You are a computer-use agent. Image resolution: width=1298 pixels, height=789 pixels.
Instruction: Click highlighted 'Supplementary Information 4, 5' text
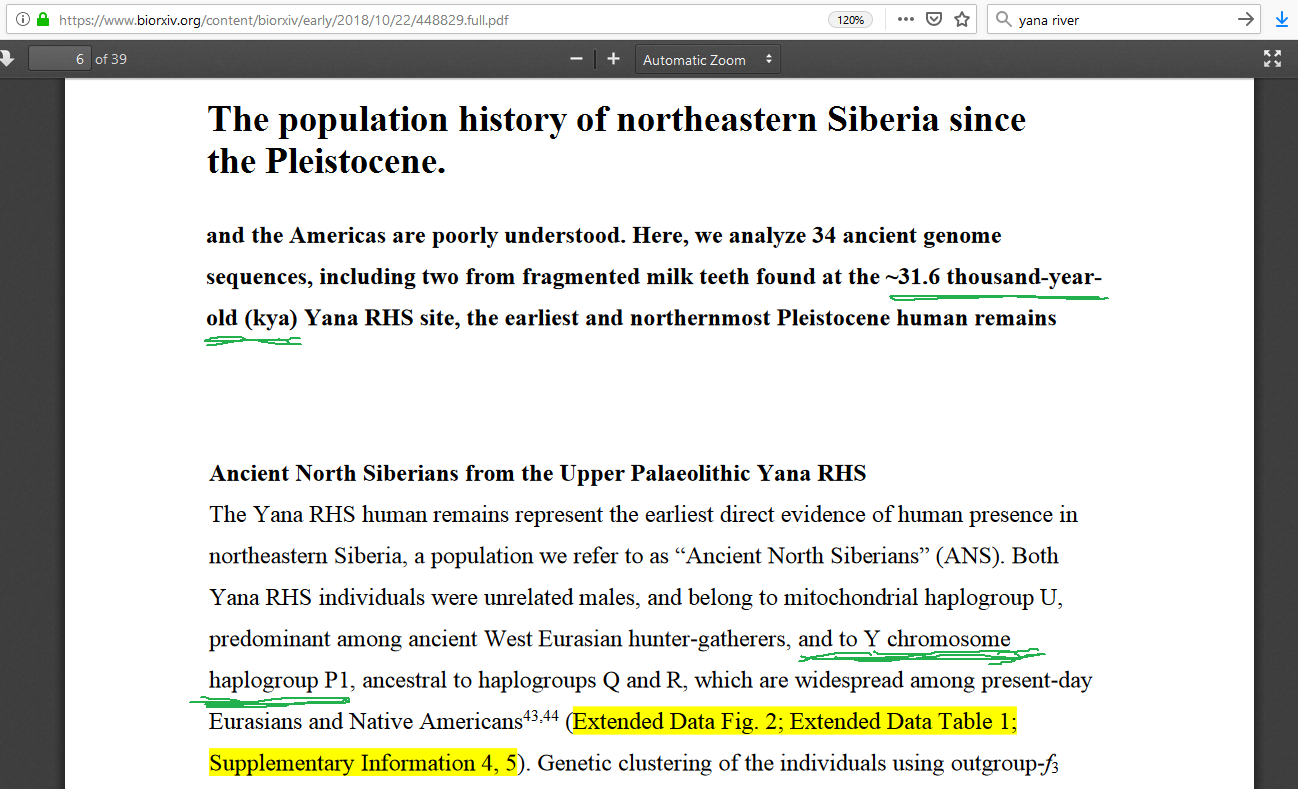pyautogui.click(x=363, y=764)
